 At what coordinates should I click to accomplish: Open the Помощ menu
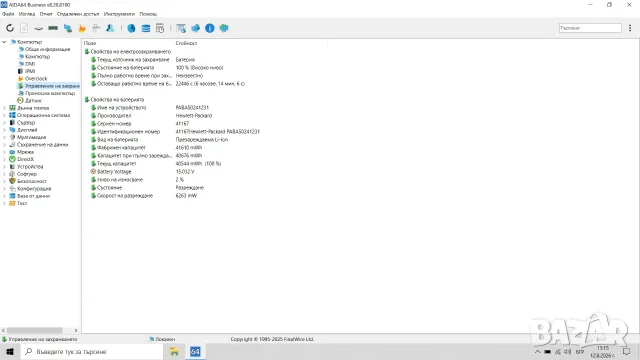click(x=148, y=14)
